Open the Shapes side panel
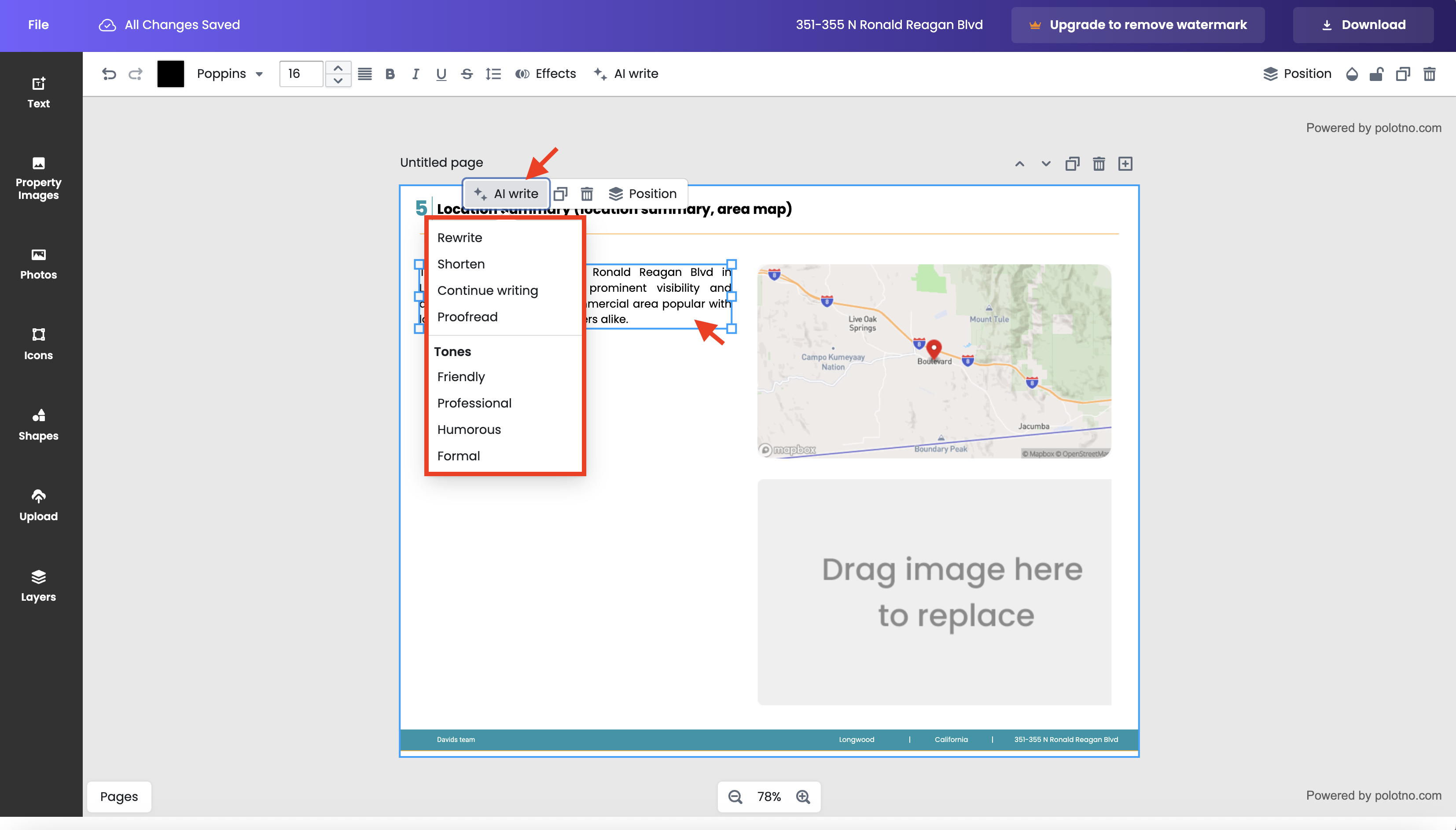1456x830 pixels. (38, 424)
